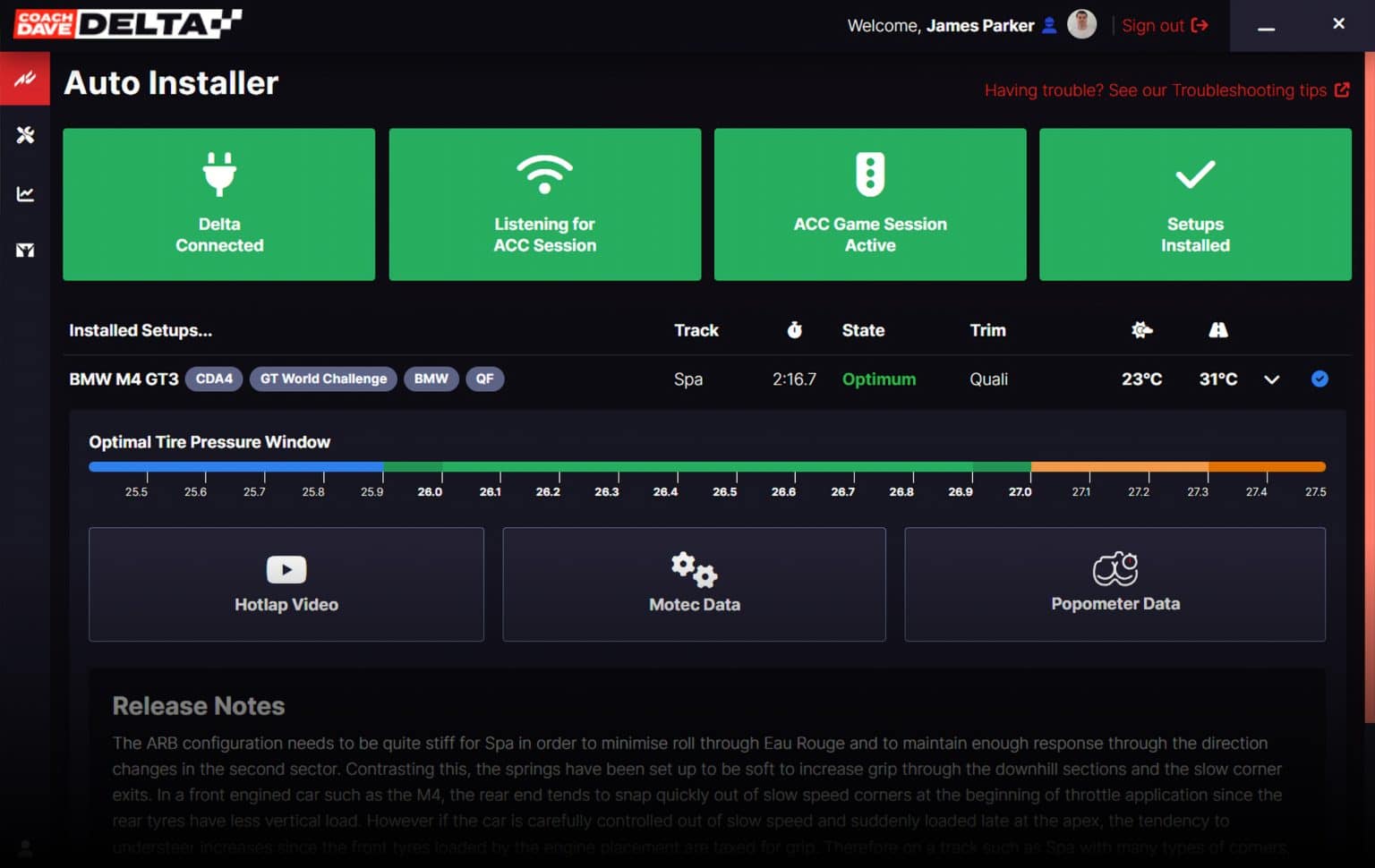1375x868 pixels.
Task: Click the sidebar icon below the chart icon
Action: pyautogui.click(x=25, y=251)
